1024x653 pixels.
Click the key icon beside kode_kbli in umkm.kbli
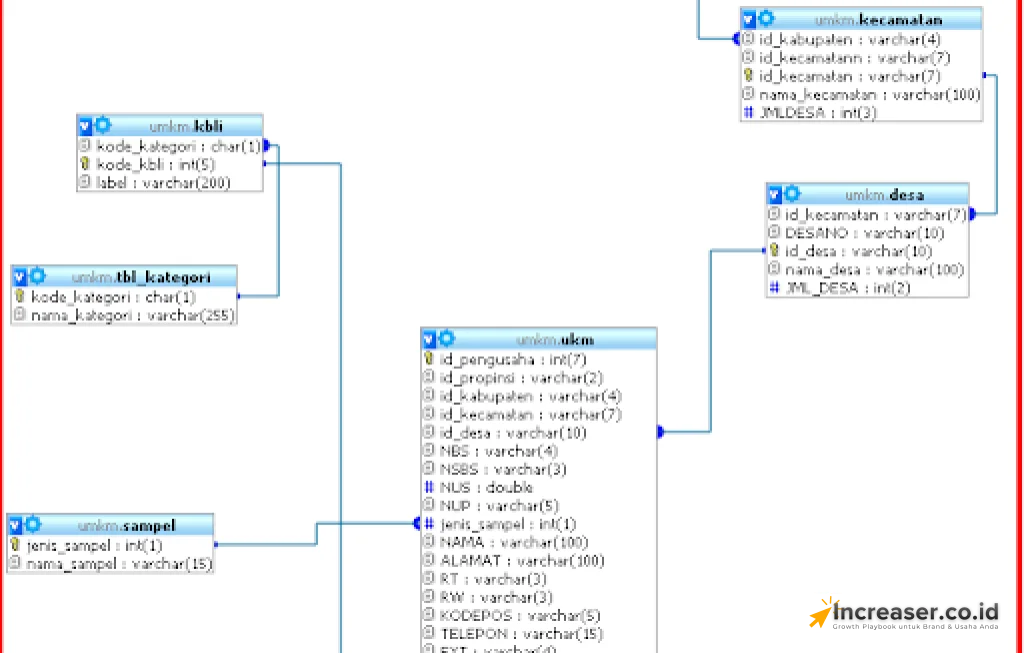(85, 164)
